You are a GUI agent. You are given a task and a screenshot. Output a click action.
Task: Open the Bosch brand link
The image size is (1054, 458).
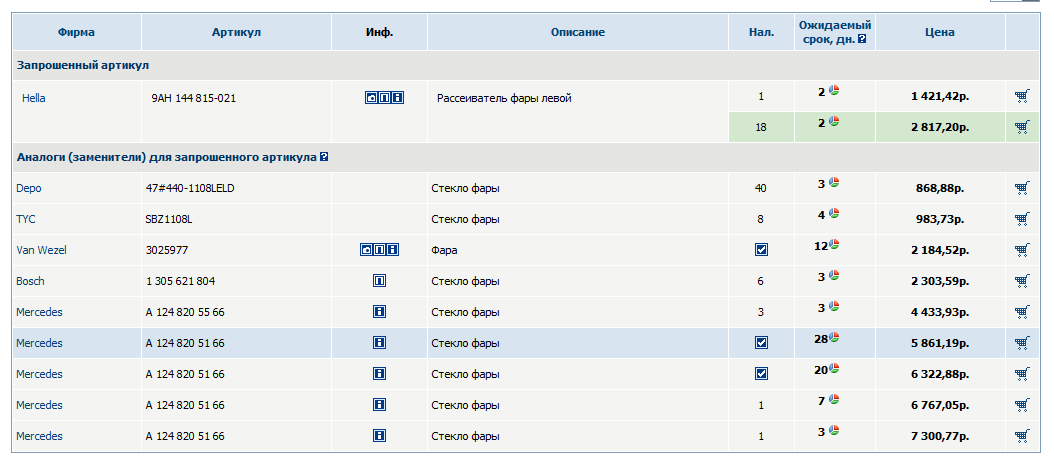[x=30, y=281]
